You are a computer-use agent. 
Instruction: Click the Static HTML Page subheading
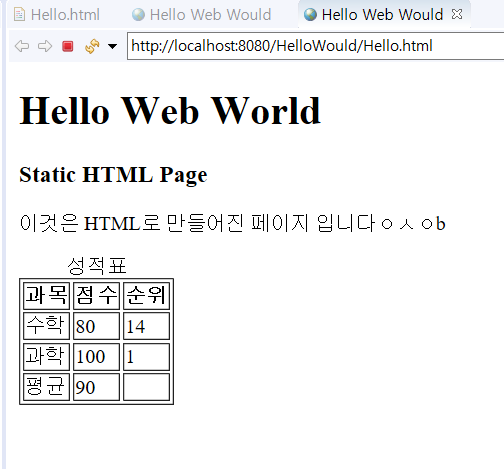point(113,175)
